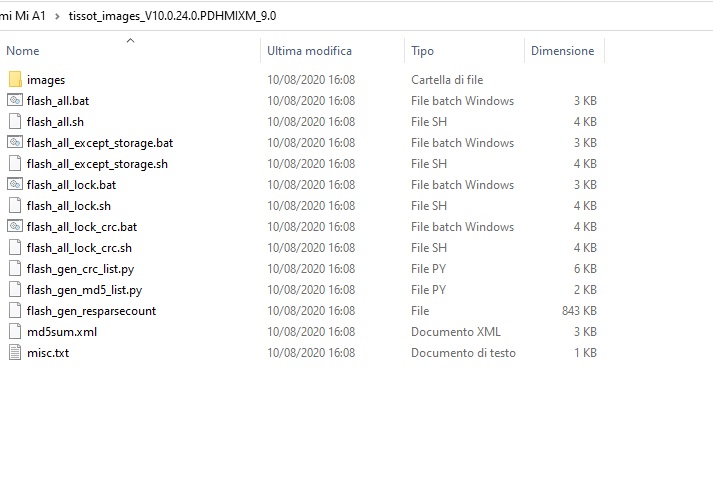Select file name flash_all_lock.bat

pyautogui.click(x=71, y=185)
